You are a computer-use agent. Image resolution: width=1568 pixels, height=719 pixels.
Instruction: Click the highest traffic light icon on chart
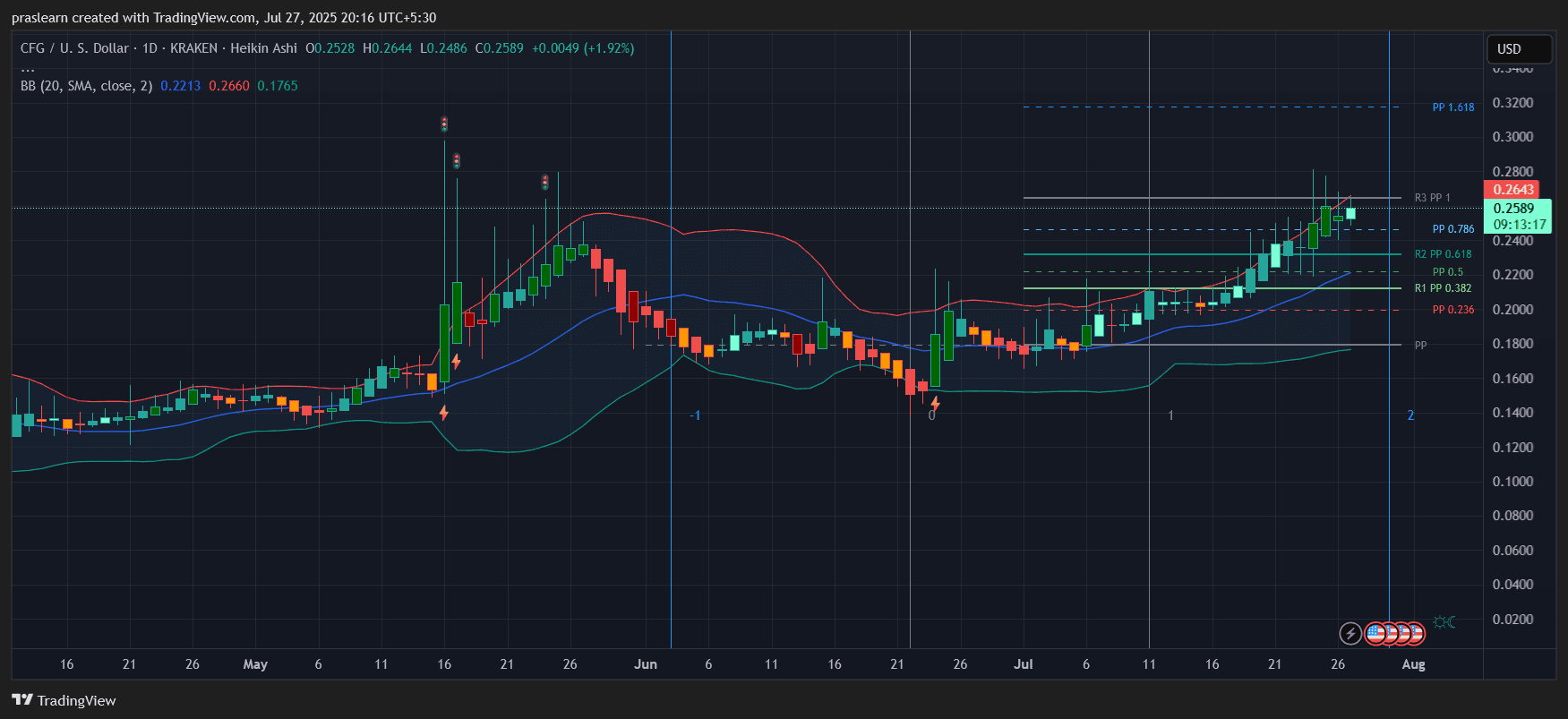444,124
